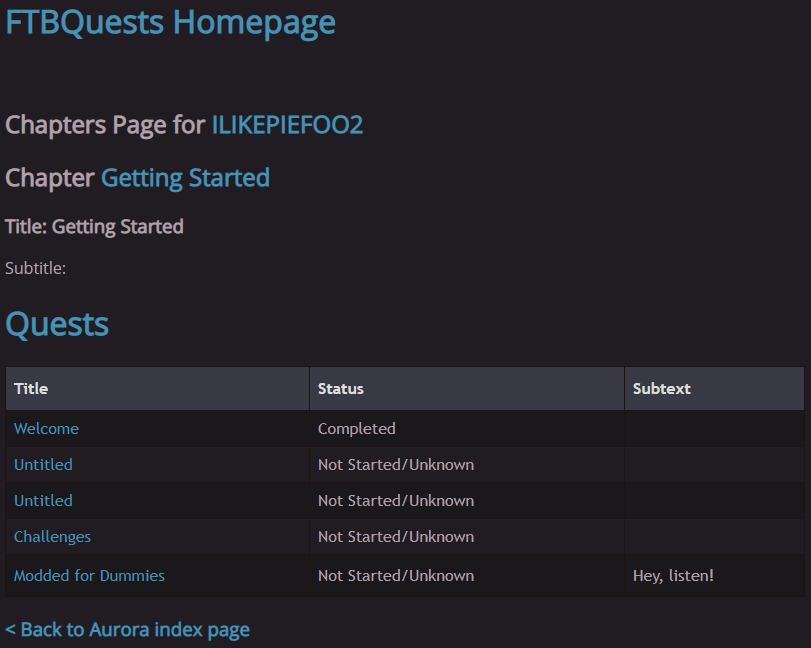Click the Title column header
The height and width of the screenshot is (648, 811).
tap(31, 388)
